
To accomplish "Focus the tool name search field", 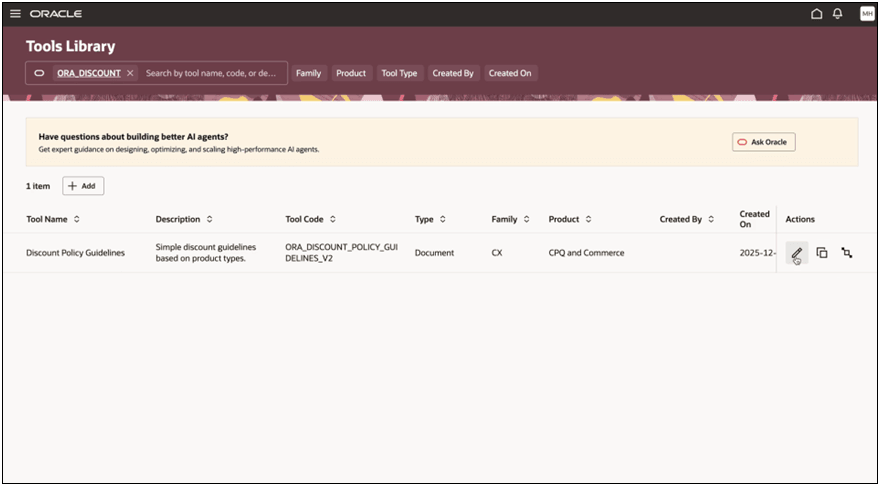I will [212, 73].
